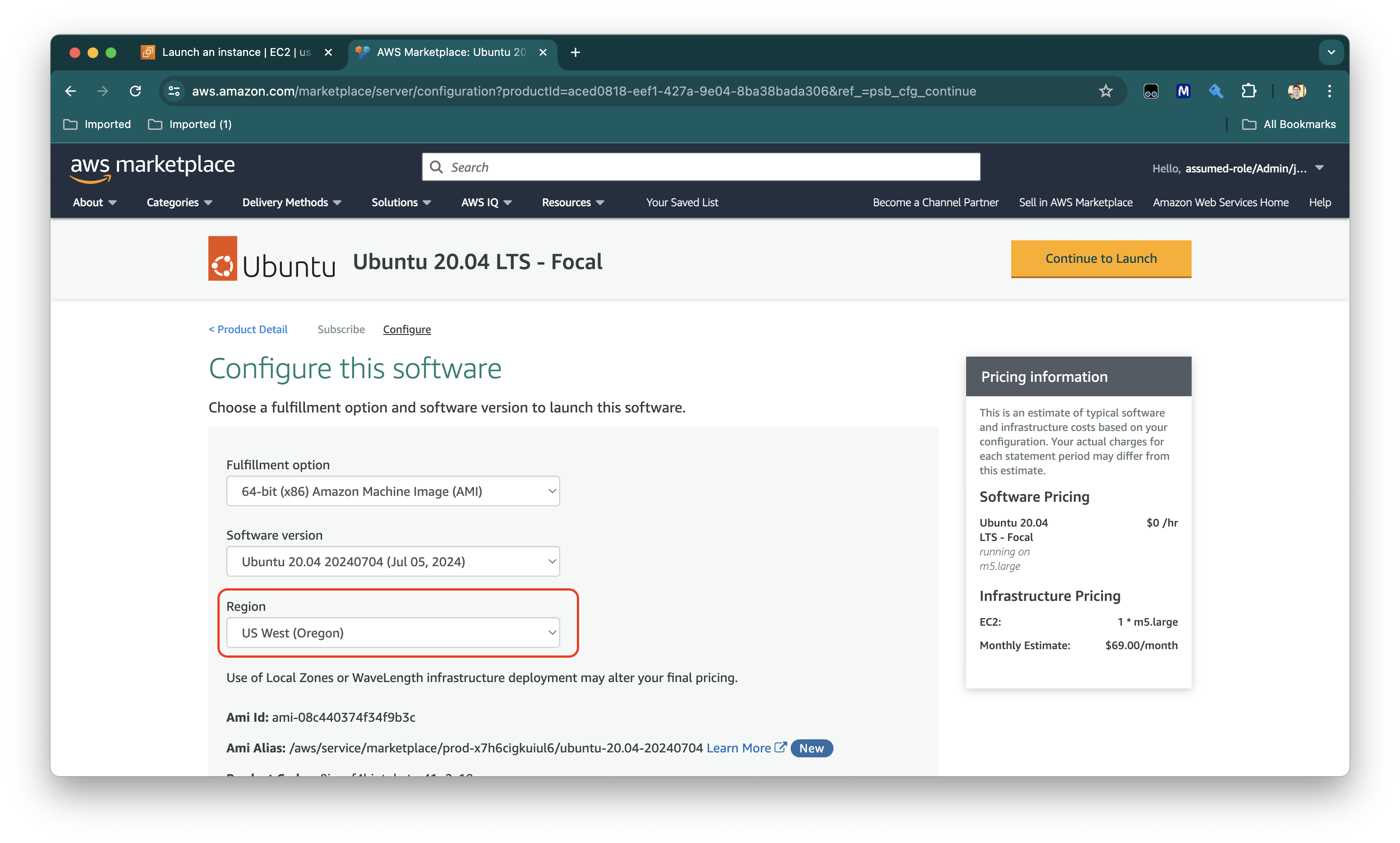Open the Fulfillment option dropdown

tap(392, 491)
